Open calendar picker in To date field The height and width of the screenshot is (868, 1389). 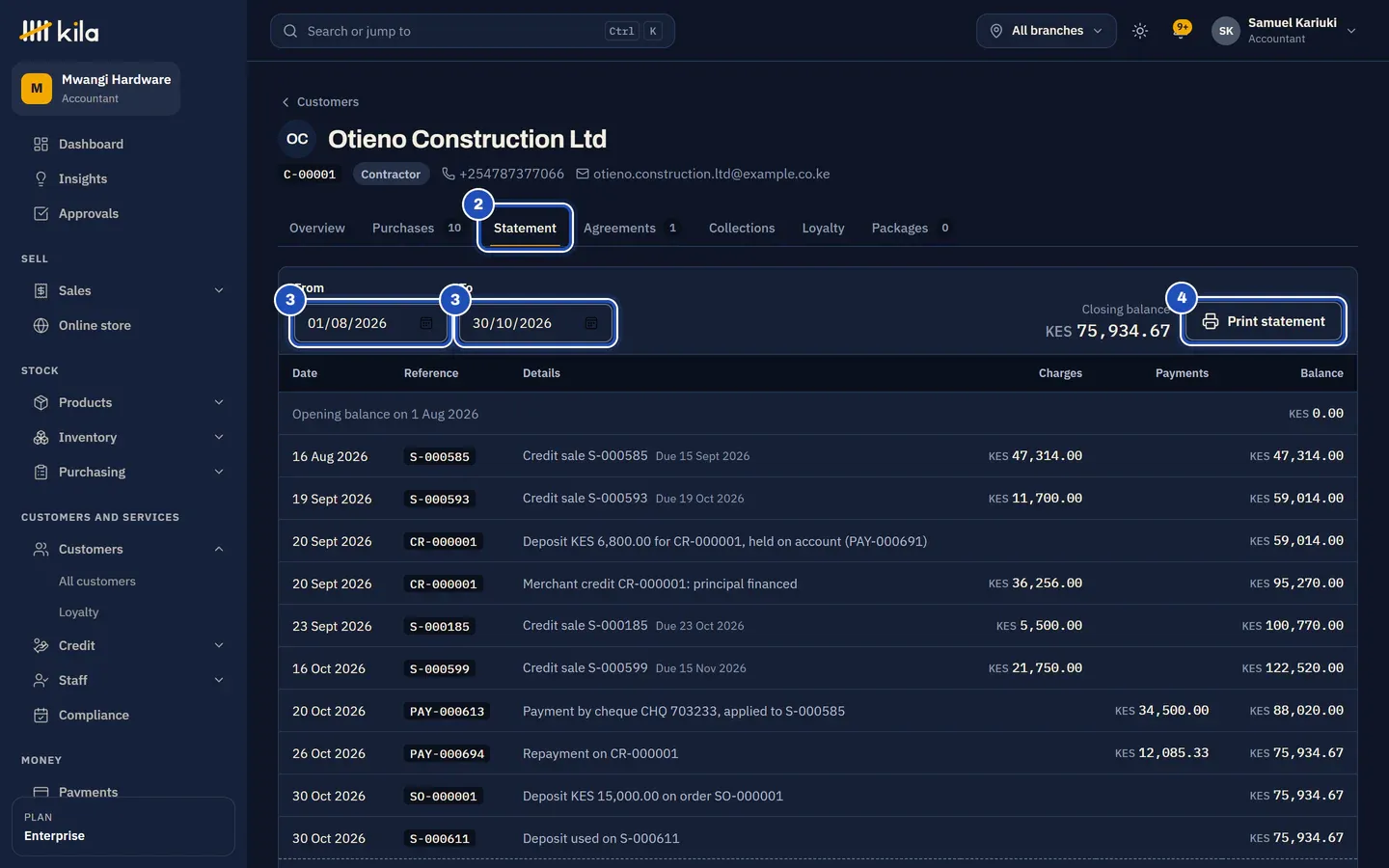[x=591, y=323]
